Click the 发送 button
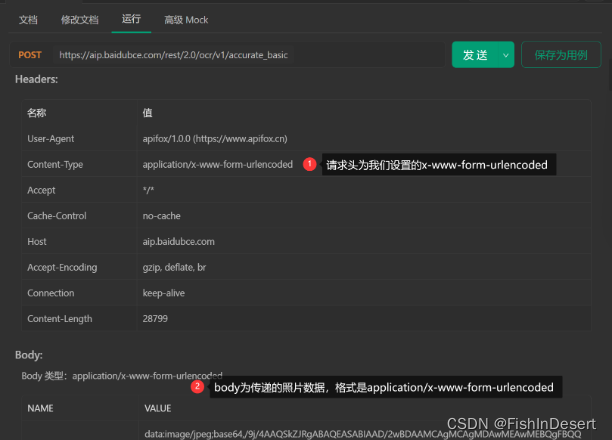Viewport: 612px width, 440px height. [x=475, y=55]
